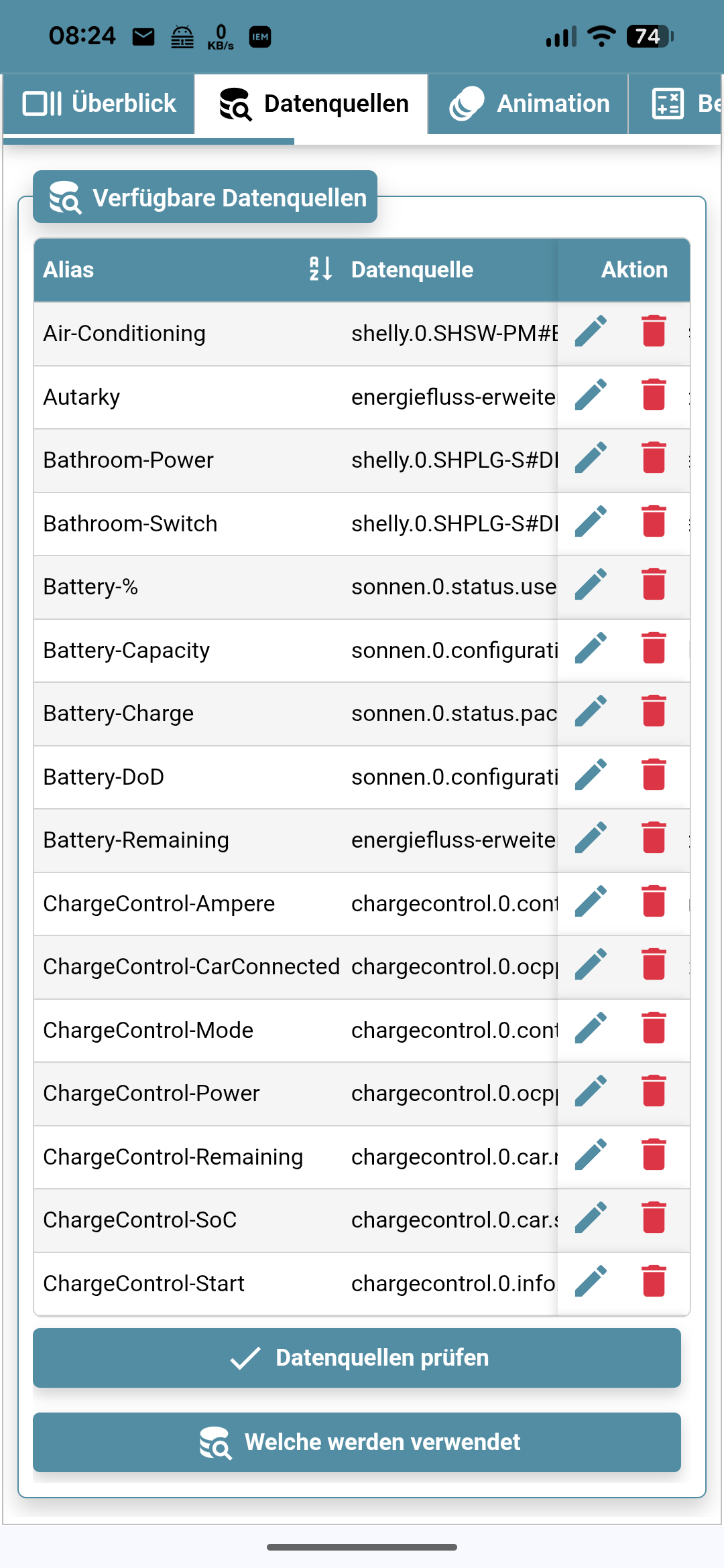Delete the Autarky data source
The width and height of the screenshot is (724, 1568).
[x=654, y=395]
